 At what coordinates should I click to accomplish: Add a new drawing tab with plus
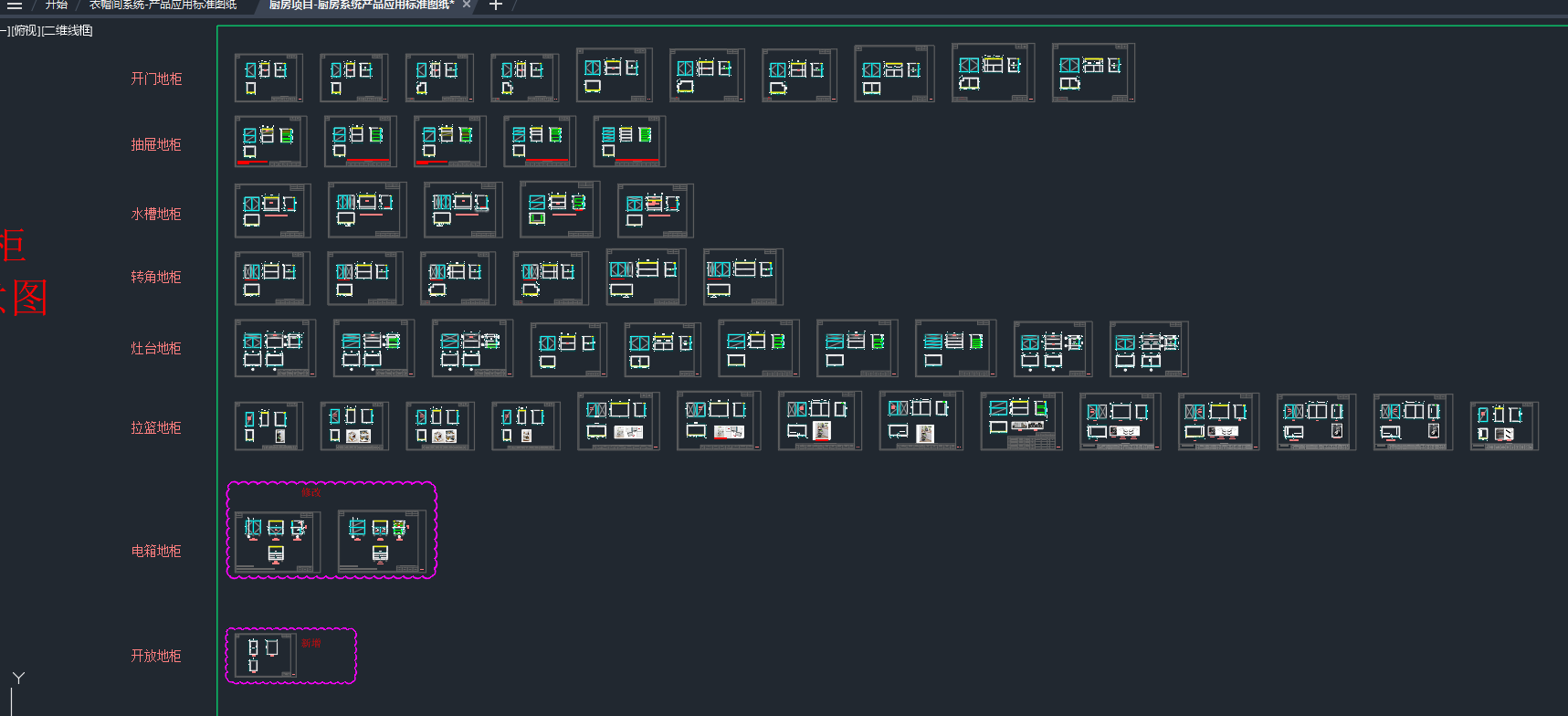[496, 5]
